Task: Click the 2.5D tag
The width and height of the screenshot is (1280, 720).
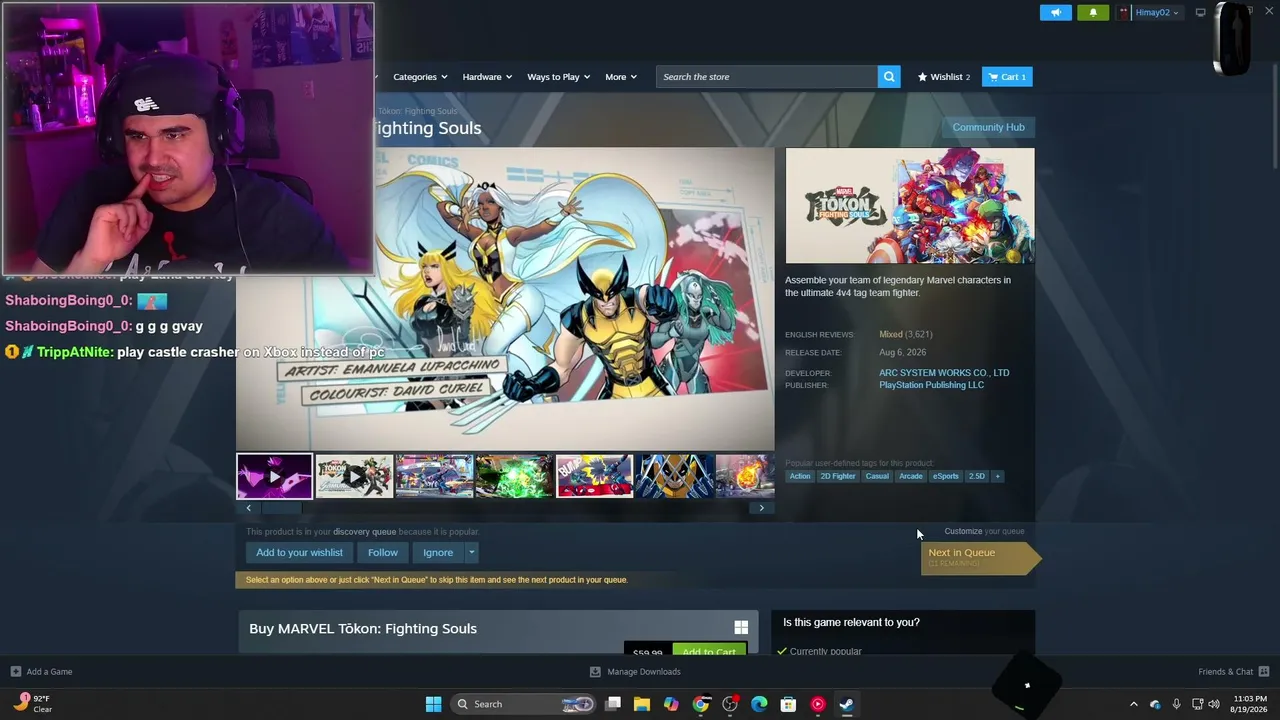Action: coord(977,476)
